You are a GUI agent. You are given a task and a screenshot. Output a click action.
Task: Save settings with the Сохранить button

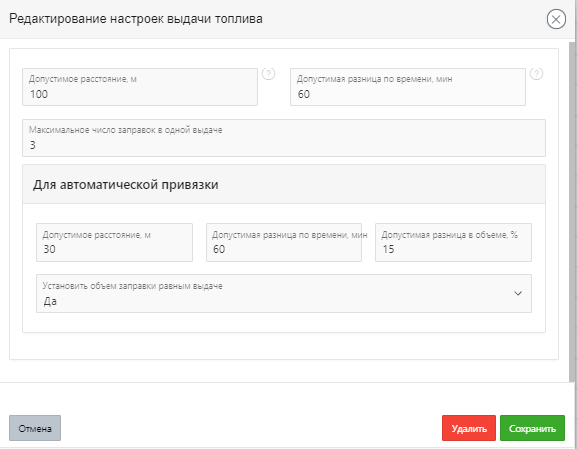(x=532, y=428)
